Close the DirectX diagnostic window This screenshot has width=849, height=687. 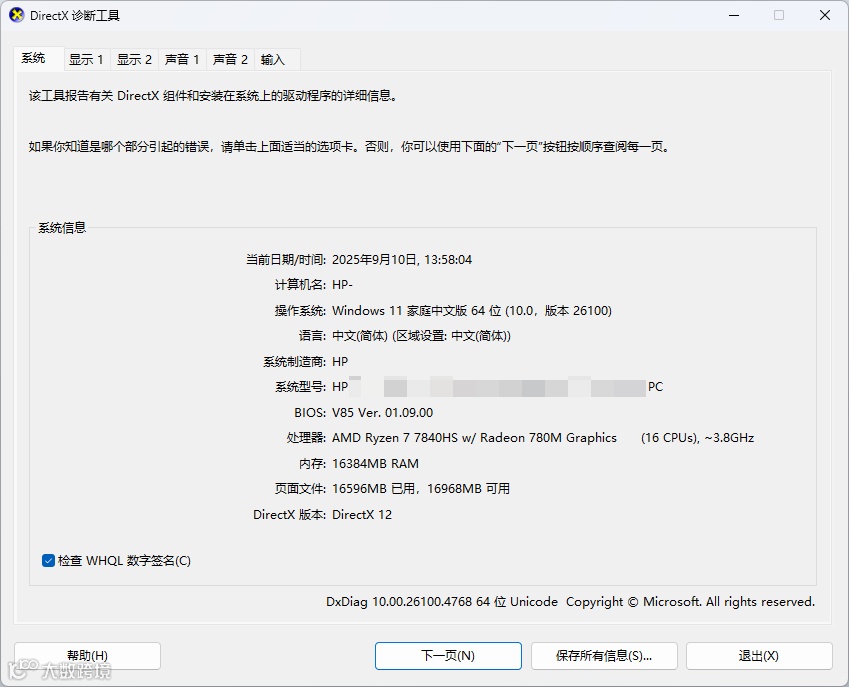(825, 15)
